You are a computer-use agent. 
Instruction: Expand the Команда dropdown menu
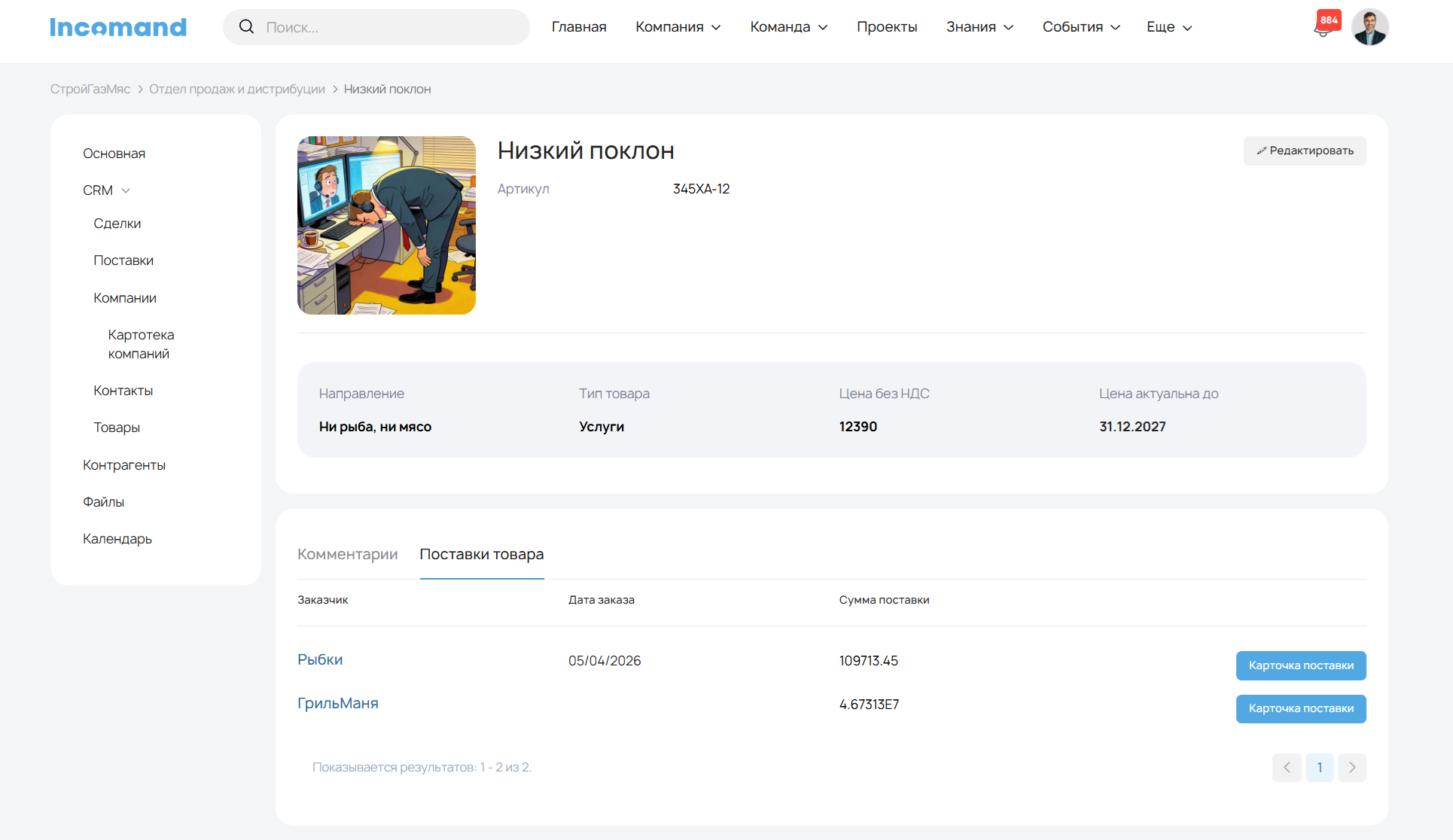coord(789,27)
